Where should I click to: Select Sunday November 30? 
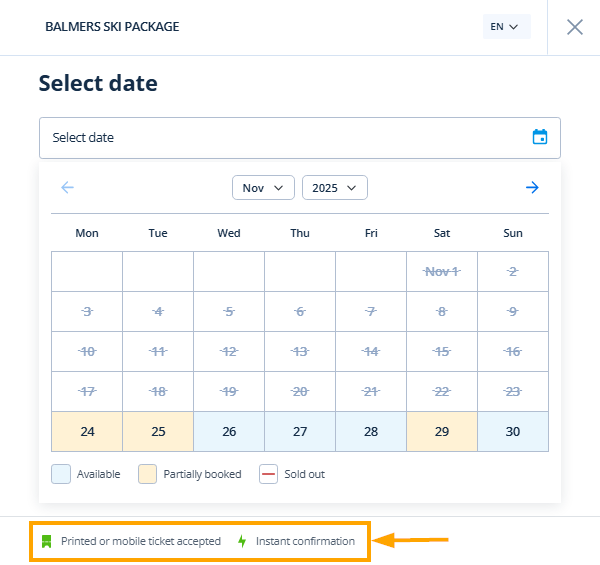513,431
